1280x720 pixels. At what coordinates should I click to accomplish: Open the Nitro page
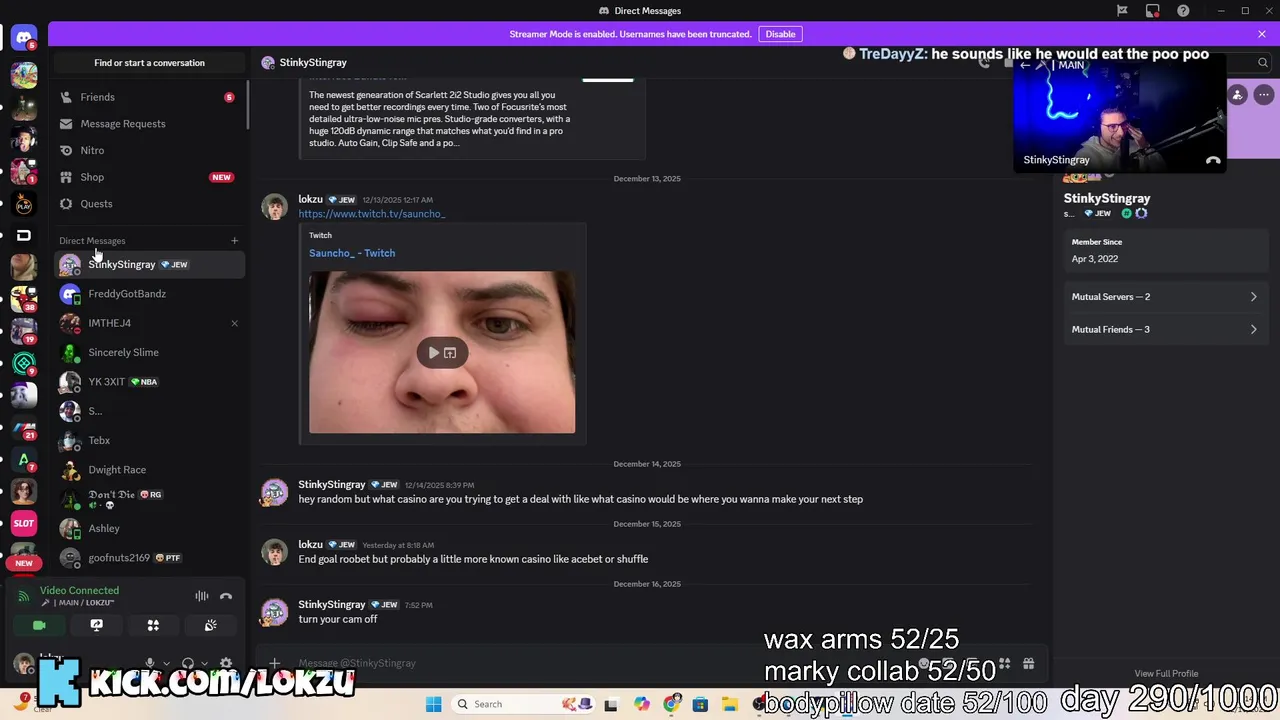[148, 150]
